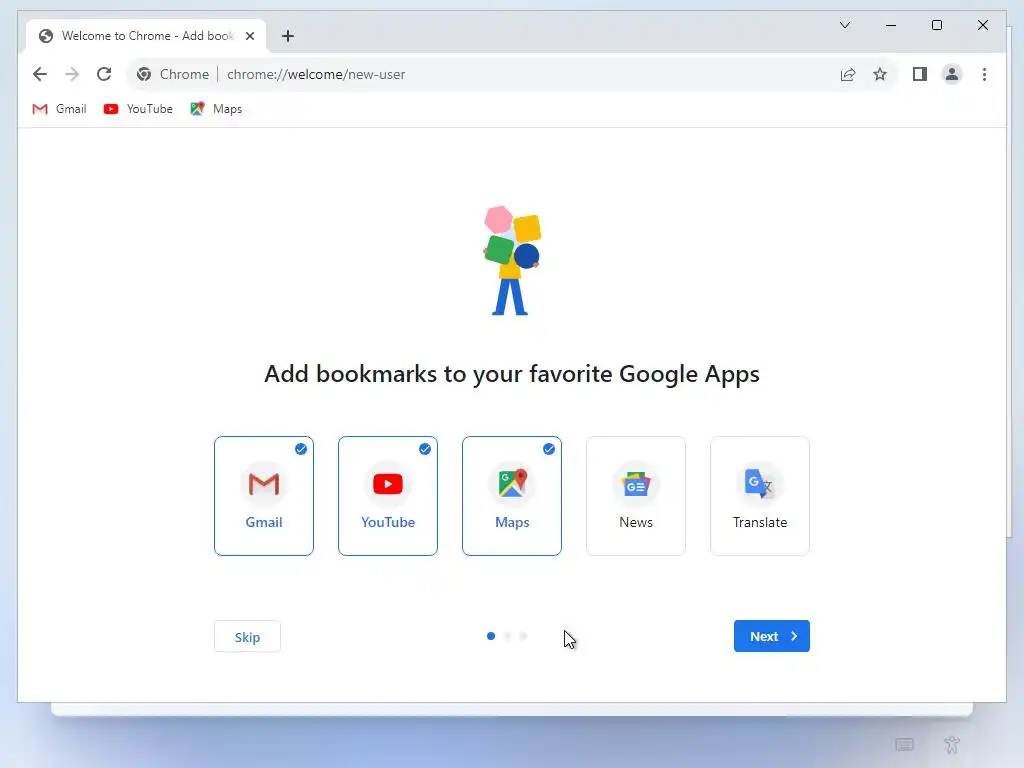Click the Chrome site info icon in the address bar
The height and width of the screenshot is (768, 1024).
pyautogui.click(x=144, y=74)
